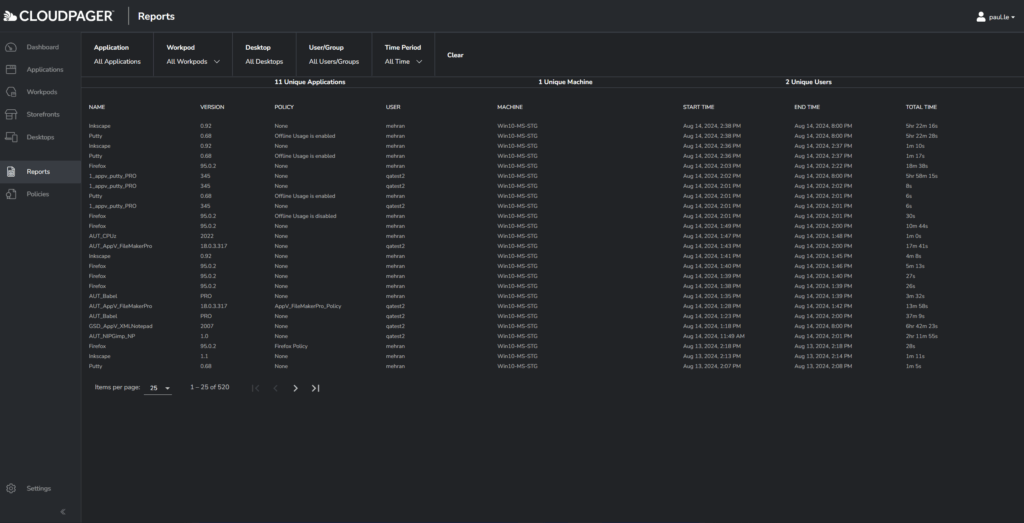The height and width of the screenshot is (523, 1024).
Task: Click the Dashboard gauge icon in sidebar
Action: (10, 47)
